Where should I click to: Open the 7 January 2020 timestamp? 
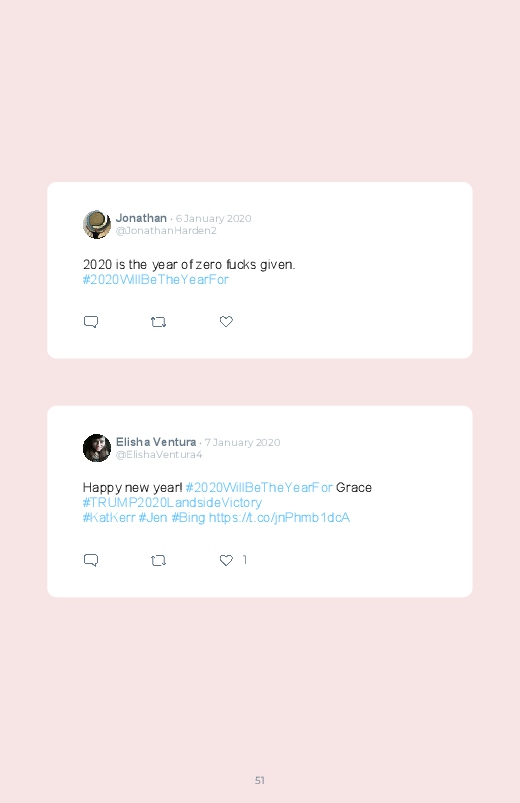pyautogui.click(x=242, y=442)
